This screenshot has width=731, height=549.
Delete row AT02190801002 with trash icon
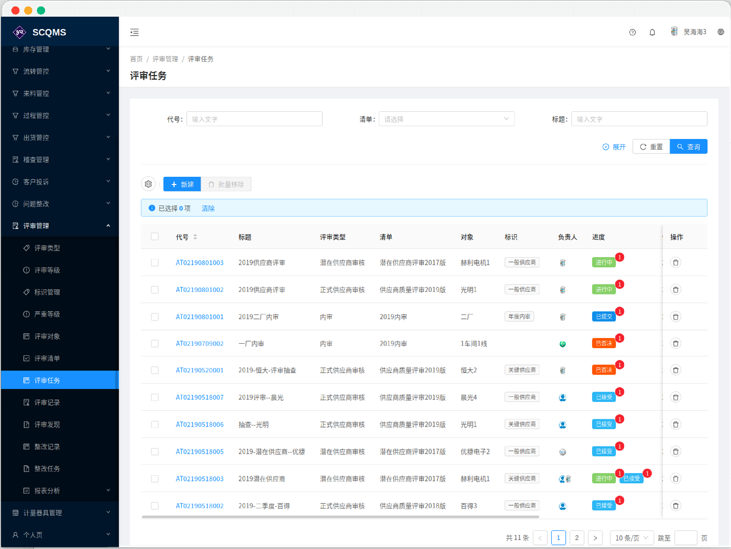675,290
